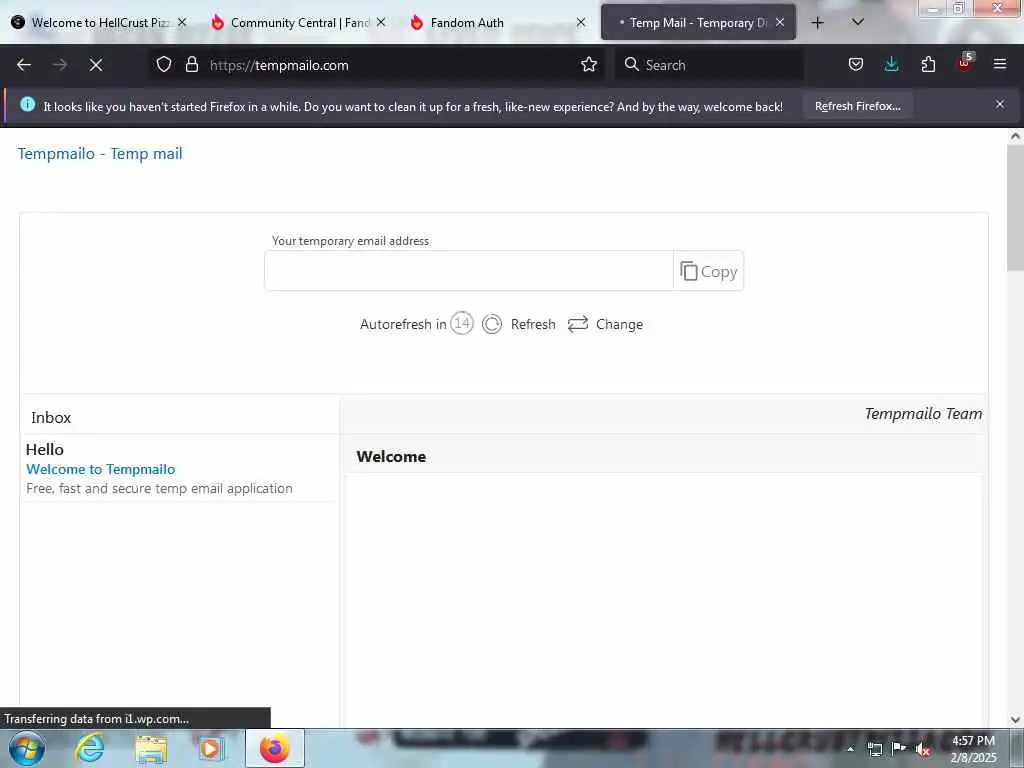The height and width of the screenshot is (768, 1024).
Task: Switch to Community Central Fandom tab
Action: pyautogui.click(x=299, y=23)
